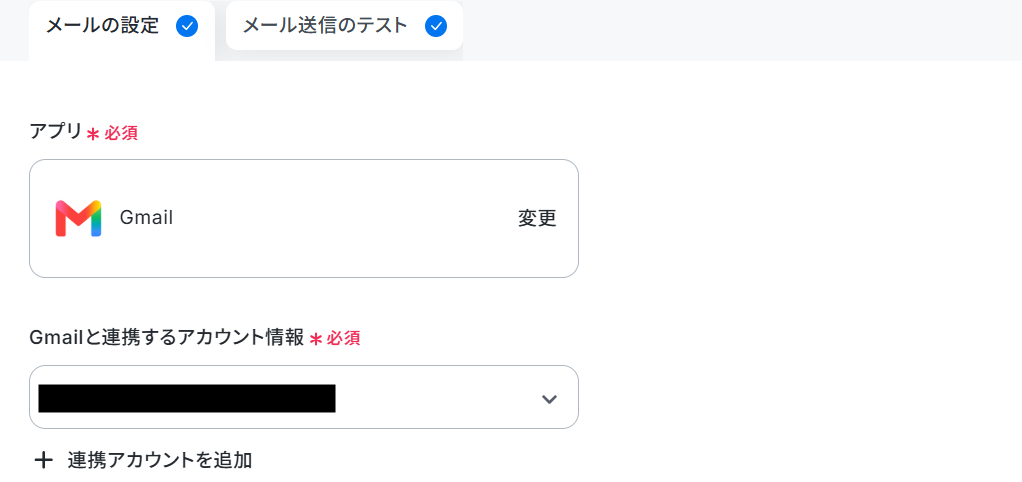This screenshot has width=1022, height=482.
Task: Open the 連携アカウントを追加 link
Action: point(160,461)
